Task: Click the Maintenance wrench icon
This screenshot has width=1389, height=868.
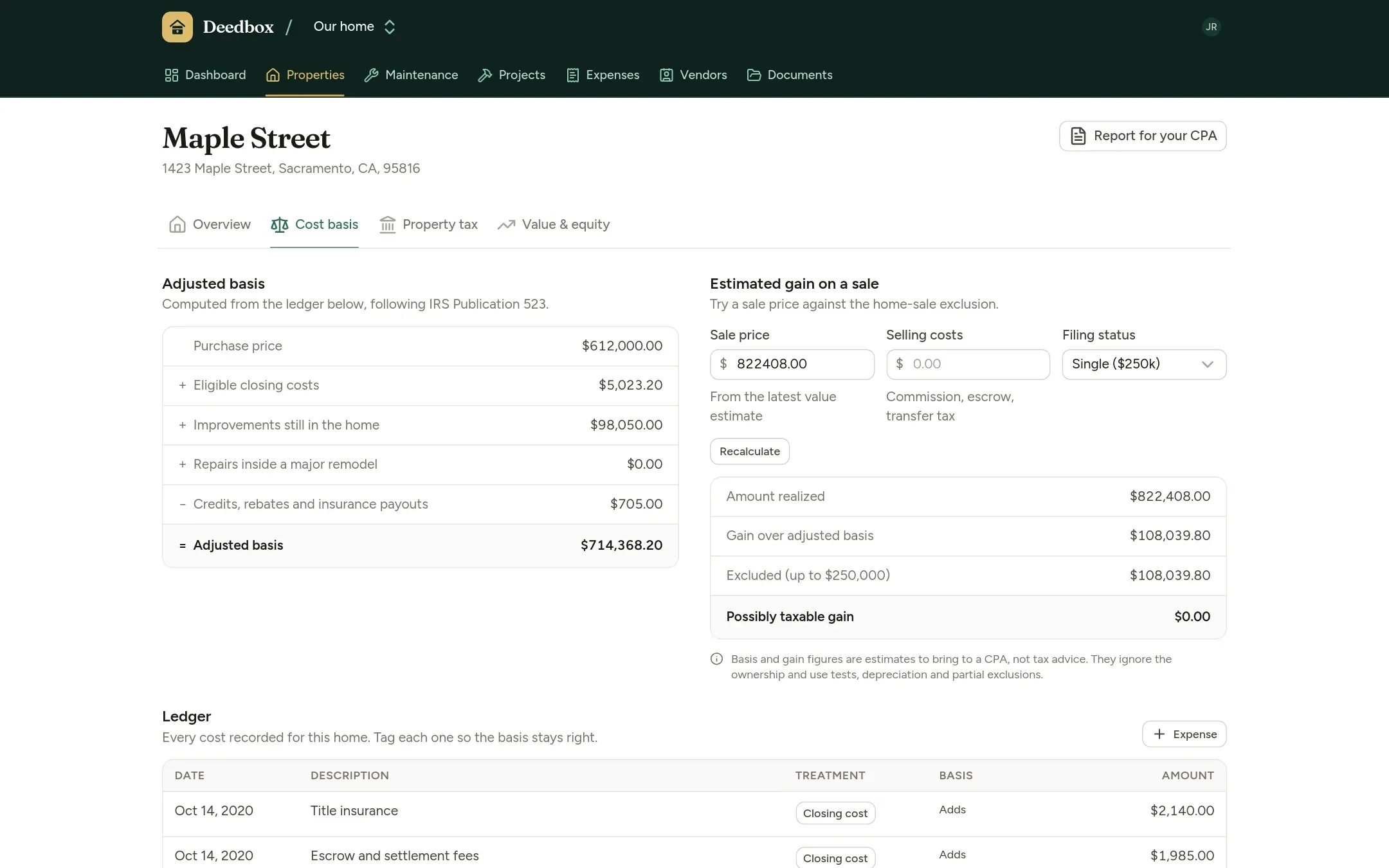Action: [371, 75]
